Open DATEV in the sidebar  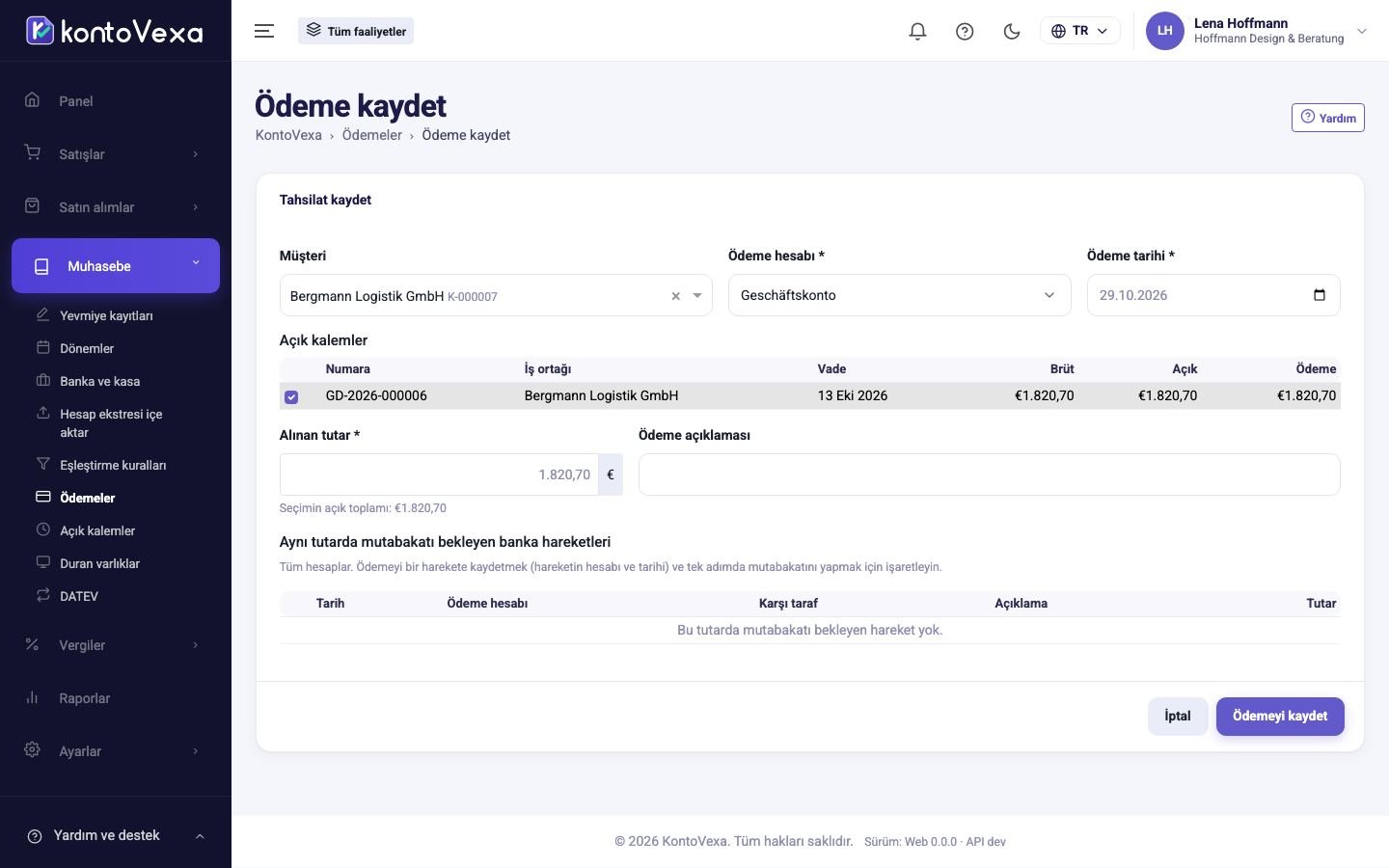79,596
